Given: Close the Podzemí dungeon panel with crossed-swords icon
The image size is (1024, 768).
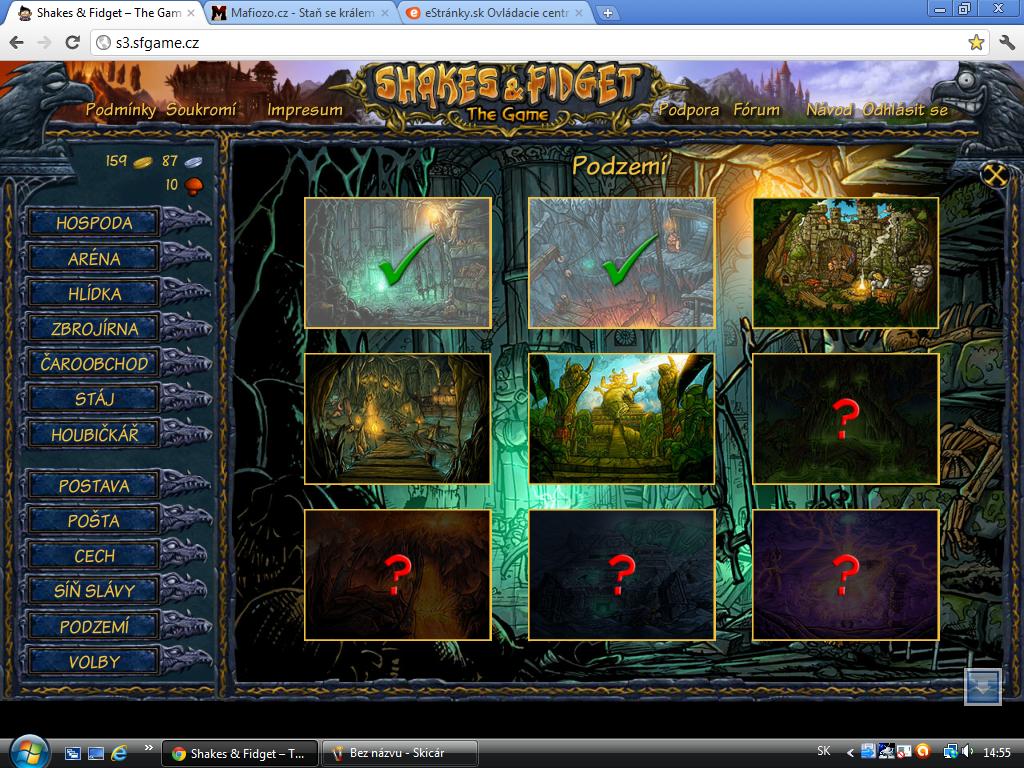Looking at the screenshot, I should point(995,175).
